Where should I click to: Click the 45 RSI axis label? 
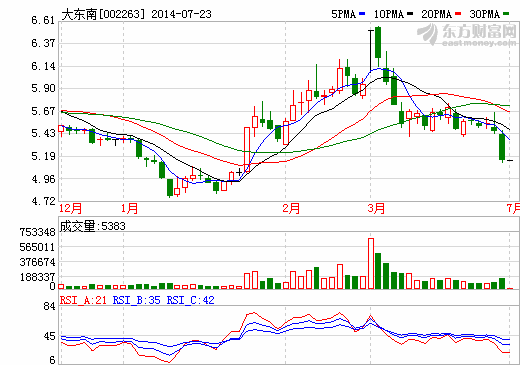(49, 336)
